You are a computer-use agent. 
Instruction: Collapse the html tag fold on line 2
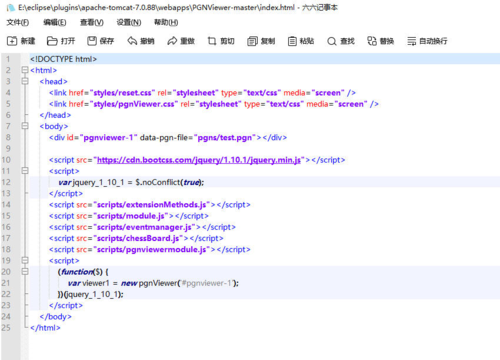[25, 70]
